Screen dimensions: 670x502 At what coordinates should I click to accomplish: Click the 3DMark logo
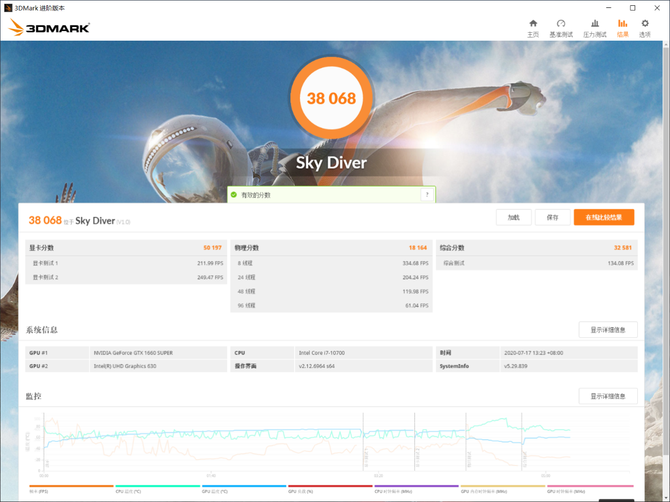pyautogui.click(x=49, y=28)
